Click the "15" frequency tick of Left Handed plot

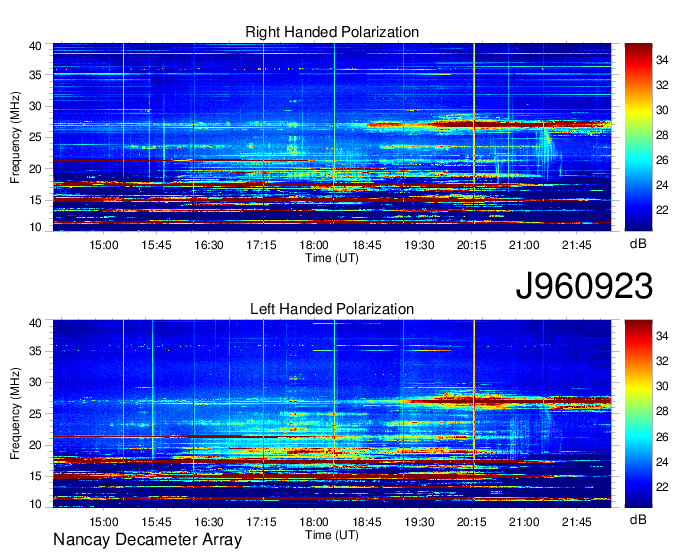click(x=36, y=476)
